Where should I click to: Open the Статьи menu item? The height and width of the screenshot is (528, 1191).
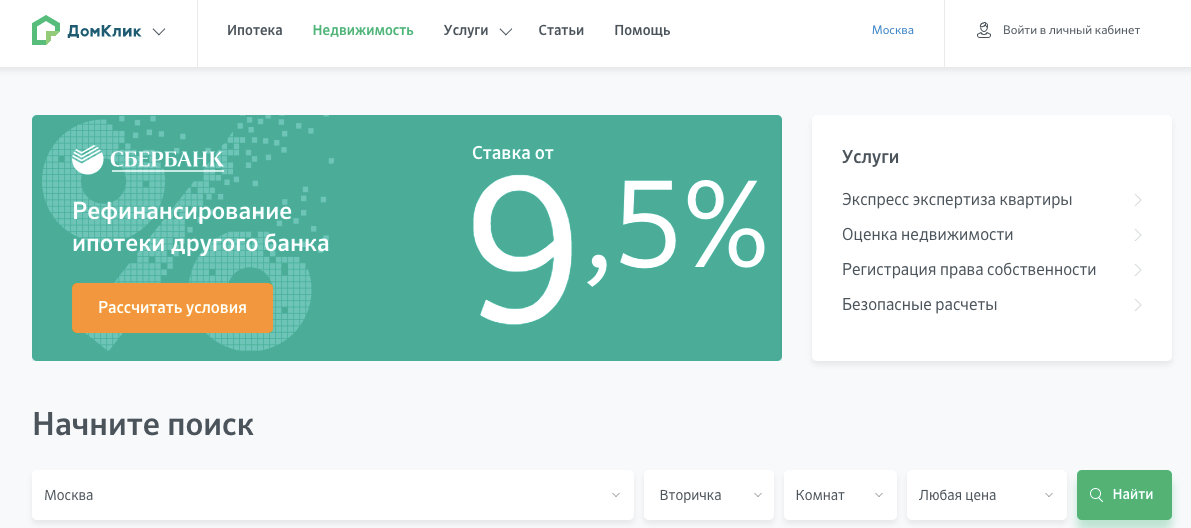[561, 30]
